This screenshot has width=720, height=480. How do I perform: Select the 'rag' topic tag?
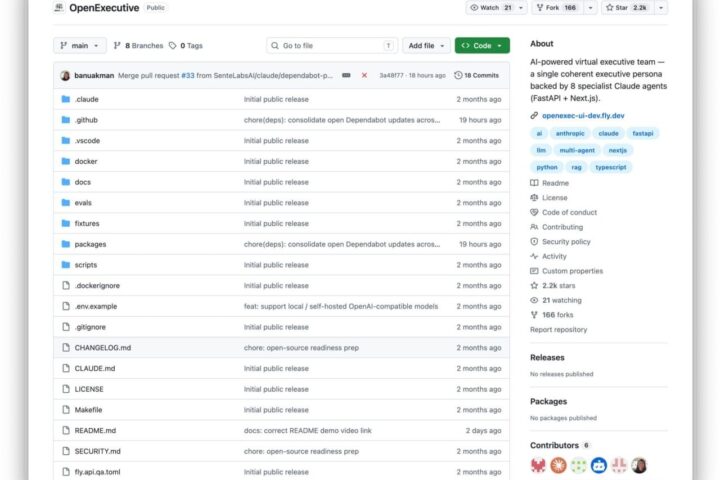click(x=576, y=167)
